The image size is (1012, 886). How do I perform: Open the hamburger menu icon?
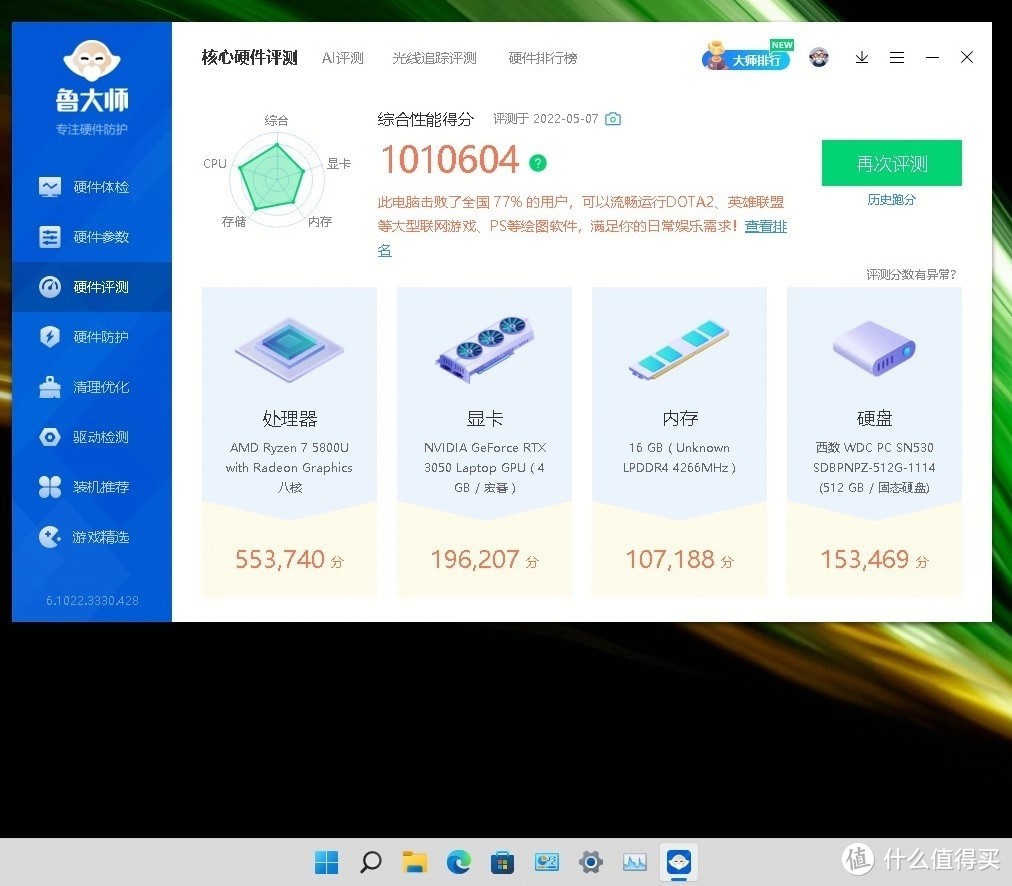896,57
